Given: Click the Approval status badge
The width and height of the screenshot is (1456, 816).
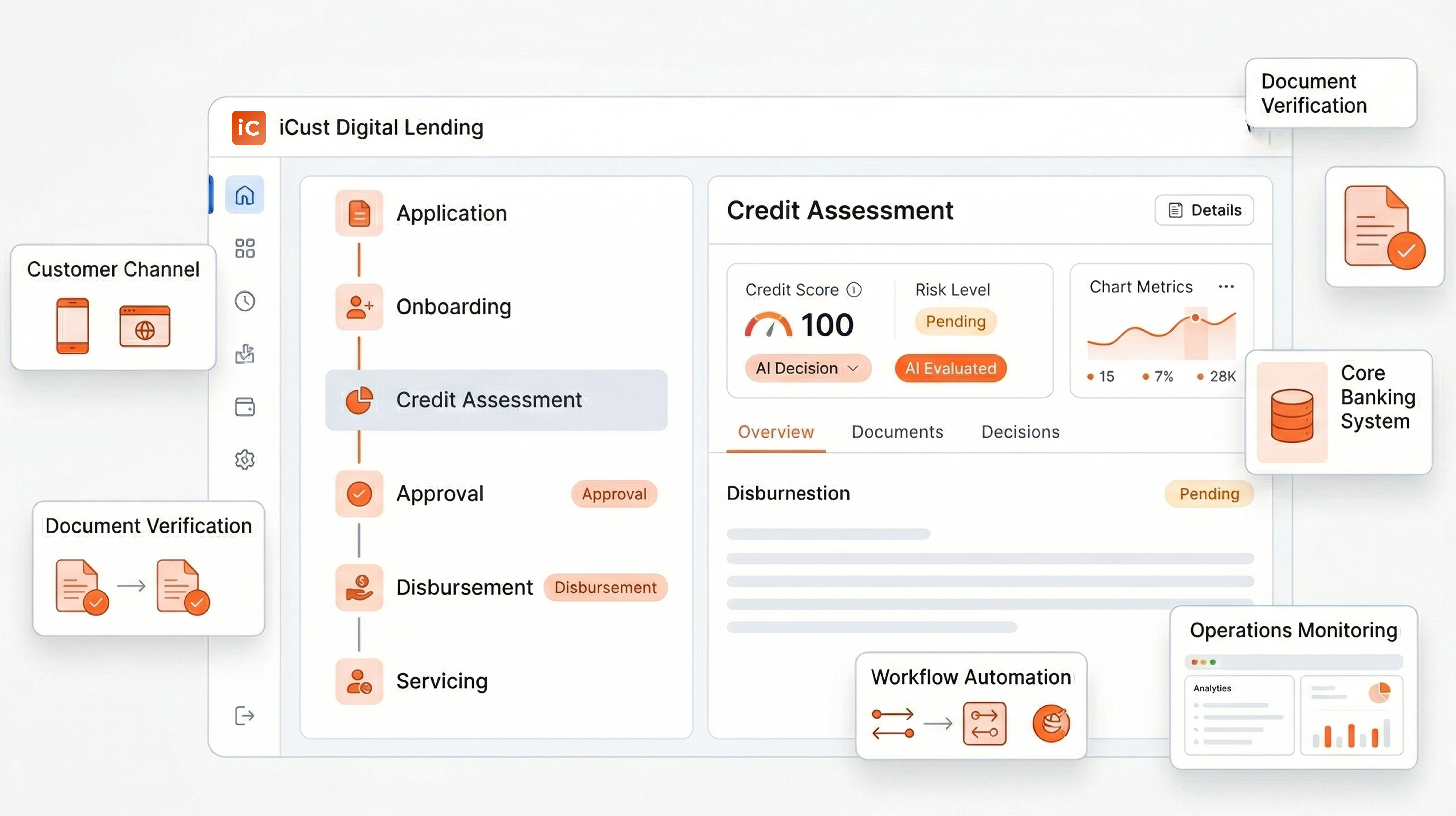Looking at the screenshot, I should pyautogui.click(x=614, y=494).
